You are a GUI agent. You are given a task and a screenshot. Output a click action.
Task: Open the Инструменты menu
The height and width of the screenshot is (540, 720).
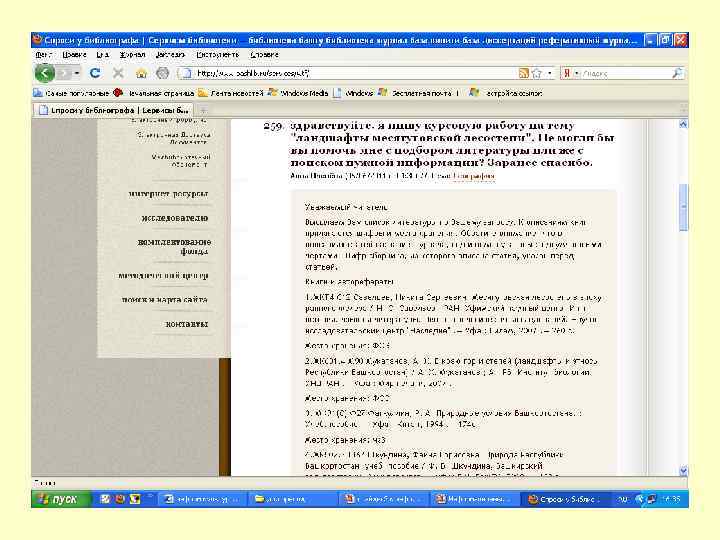tap(217, 55)
